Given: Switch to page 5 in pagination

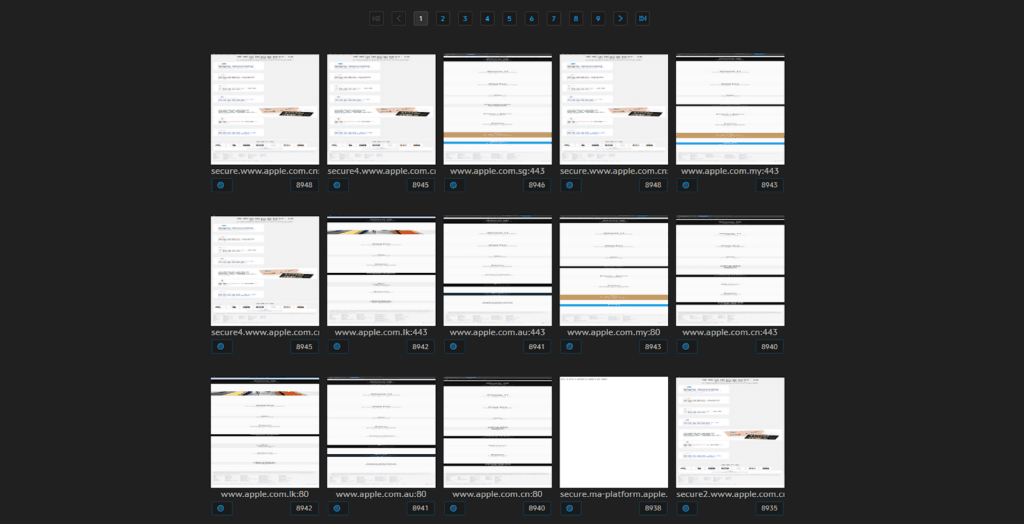Looking at the screenshot, I should pos(509,18).
